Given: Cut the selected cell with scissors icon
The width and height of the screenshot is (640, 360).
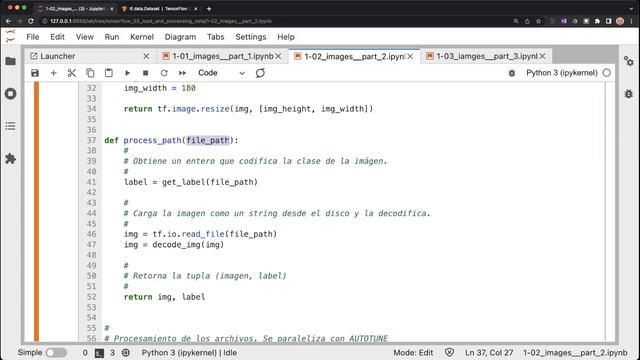Looking at the screenshot, I should [x=72, y=73].
